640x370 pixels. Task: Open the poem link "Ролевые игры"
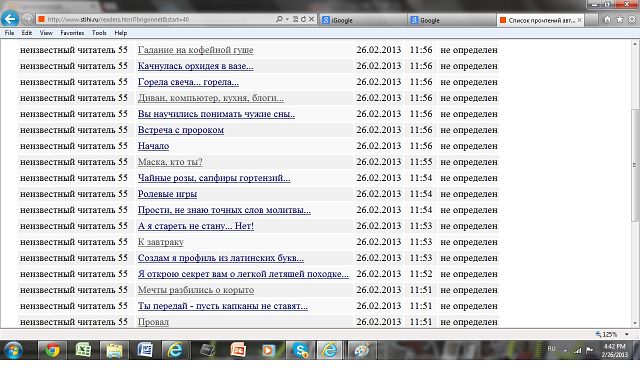pyautogui.click(x=167, y=194)
